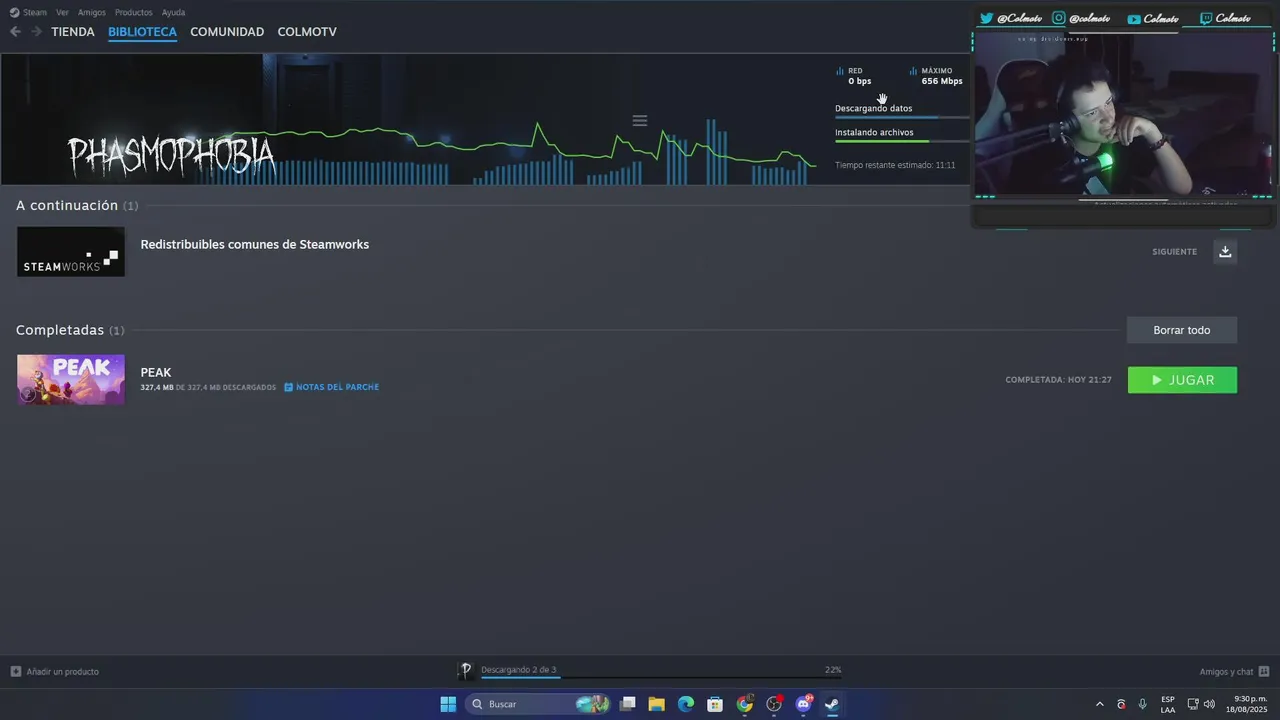Image resolution: width=1280 pixels, height=720 pixels.
Task: Open Discord from the taskbar
Action: (803, 704)
